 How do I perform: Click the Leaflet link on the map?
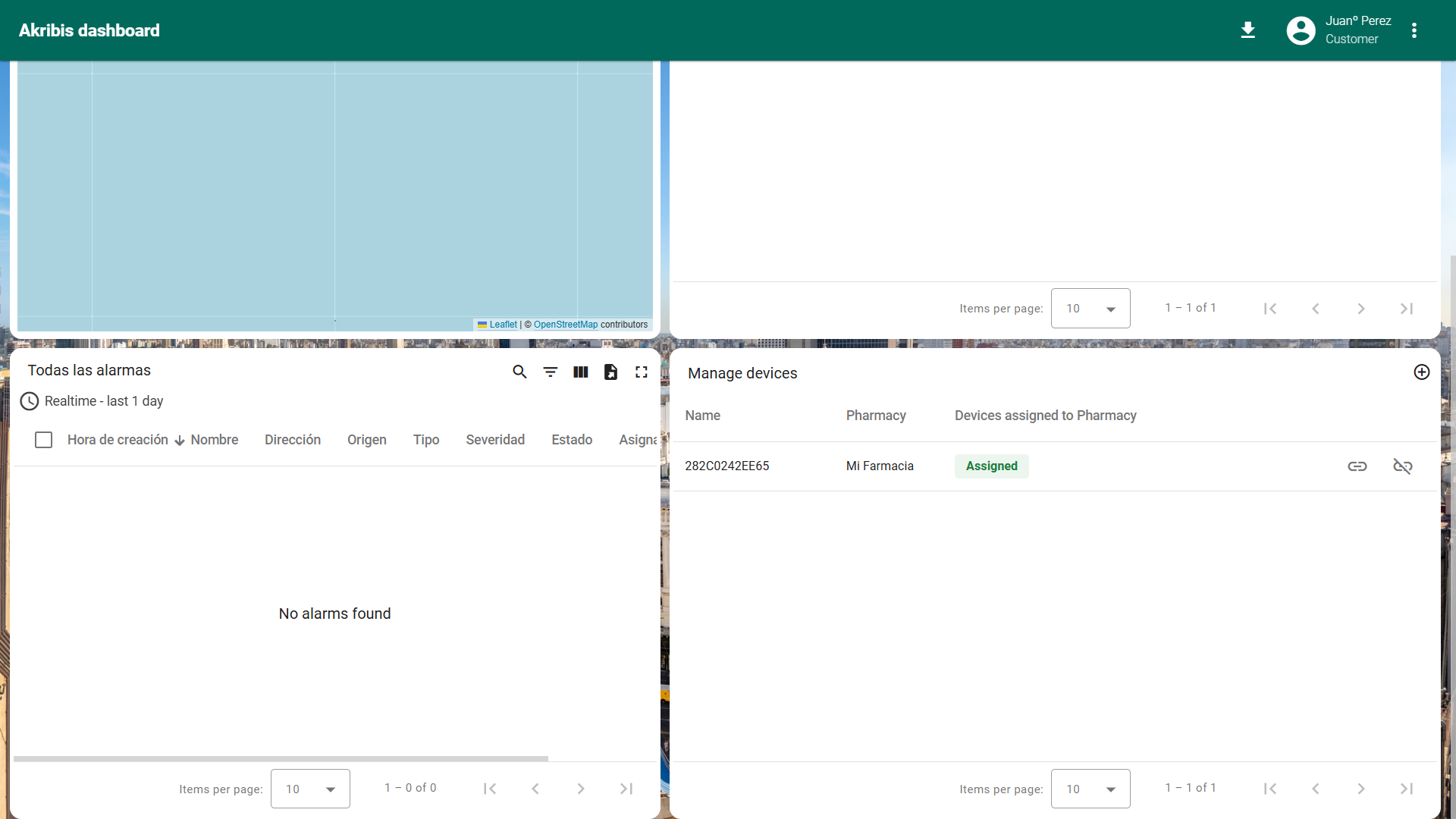(x=503, y=325)
